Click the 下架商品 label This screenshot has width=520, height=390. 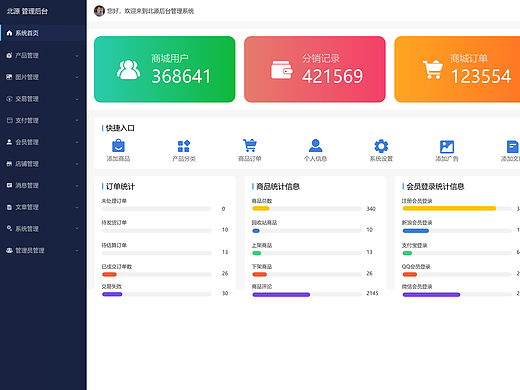[x=262, y=266]
